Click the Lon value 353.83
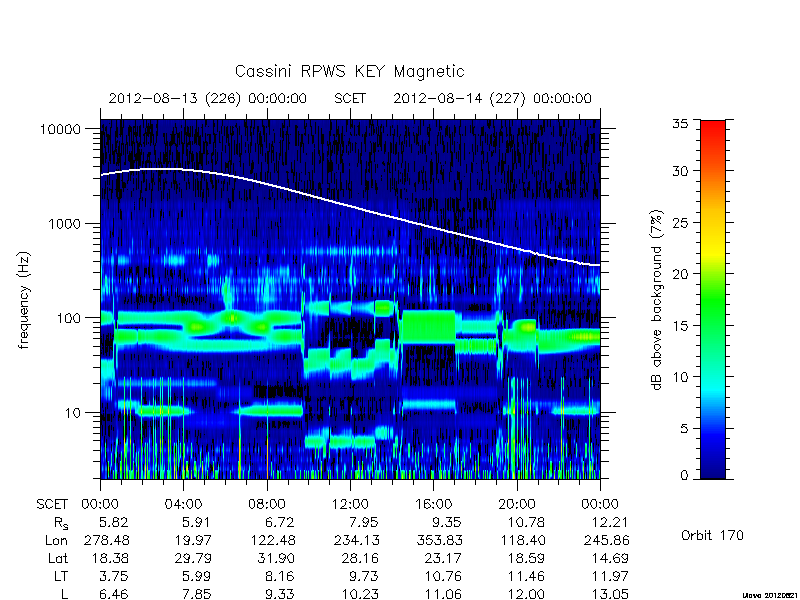800x600 pixels. (439, 540)
